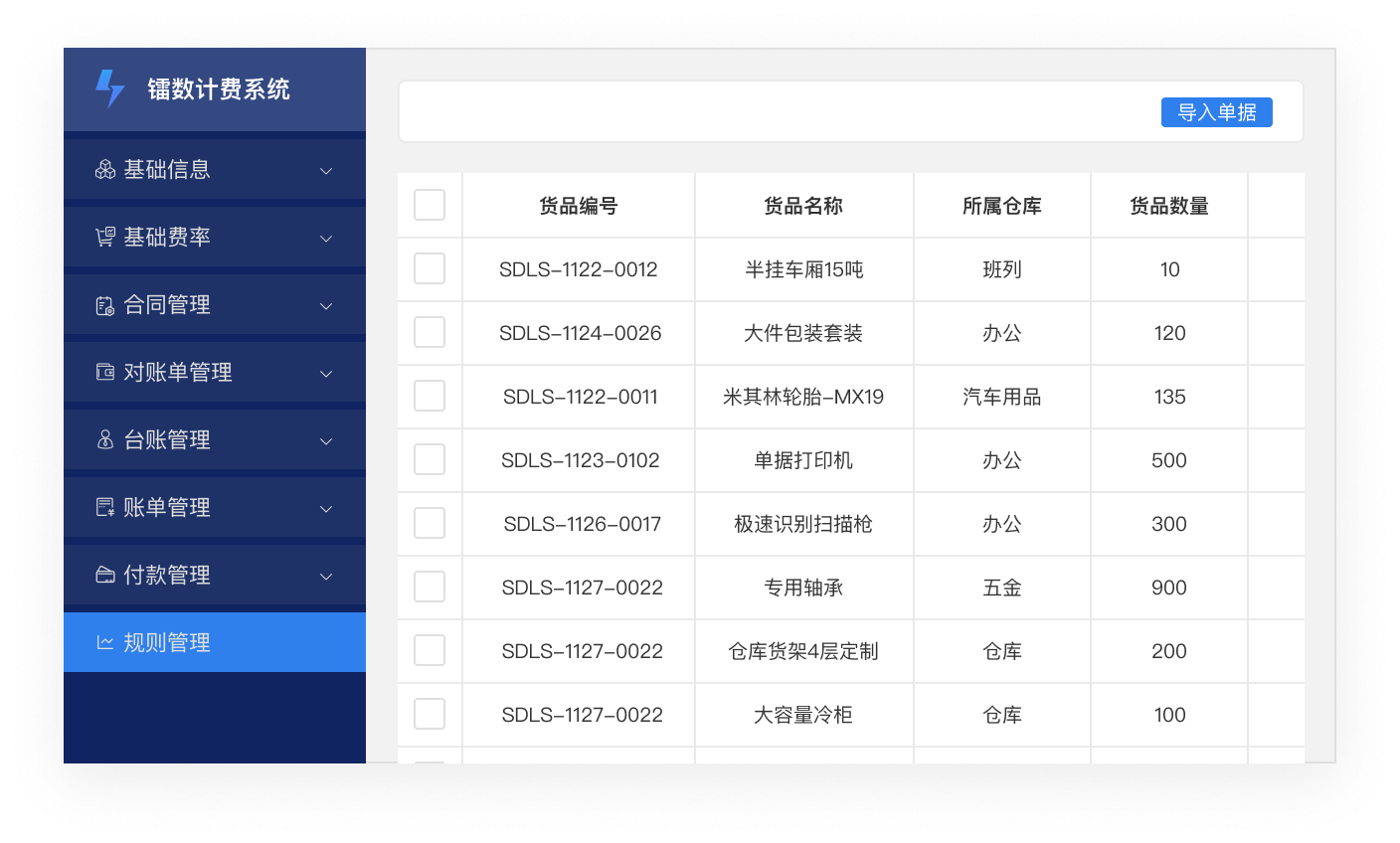The image size is (1400, 843).
Task: Check the row SDLS-1124-0026 checkbox
Action: [x=430, y=332]
